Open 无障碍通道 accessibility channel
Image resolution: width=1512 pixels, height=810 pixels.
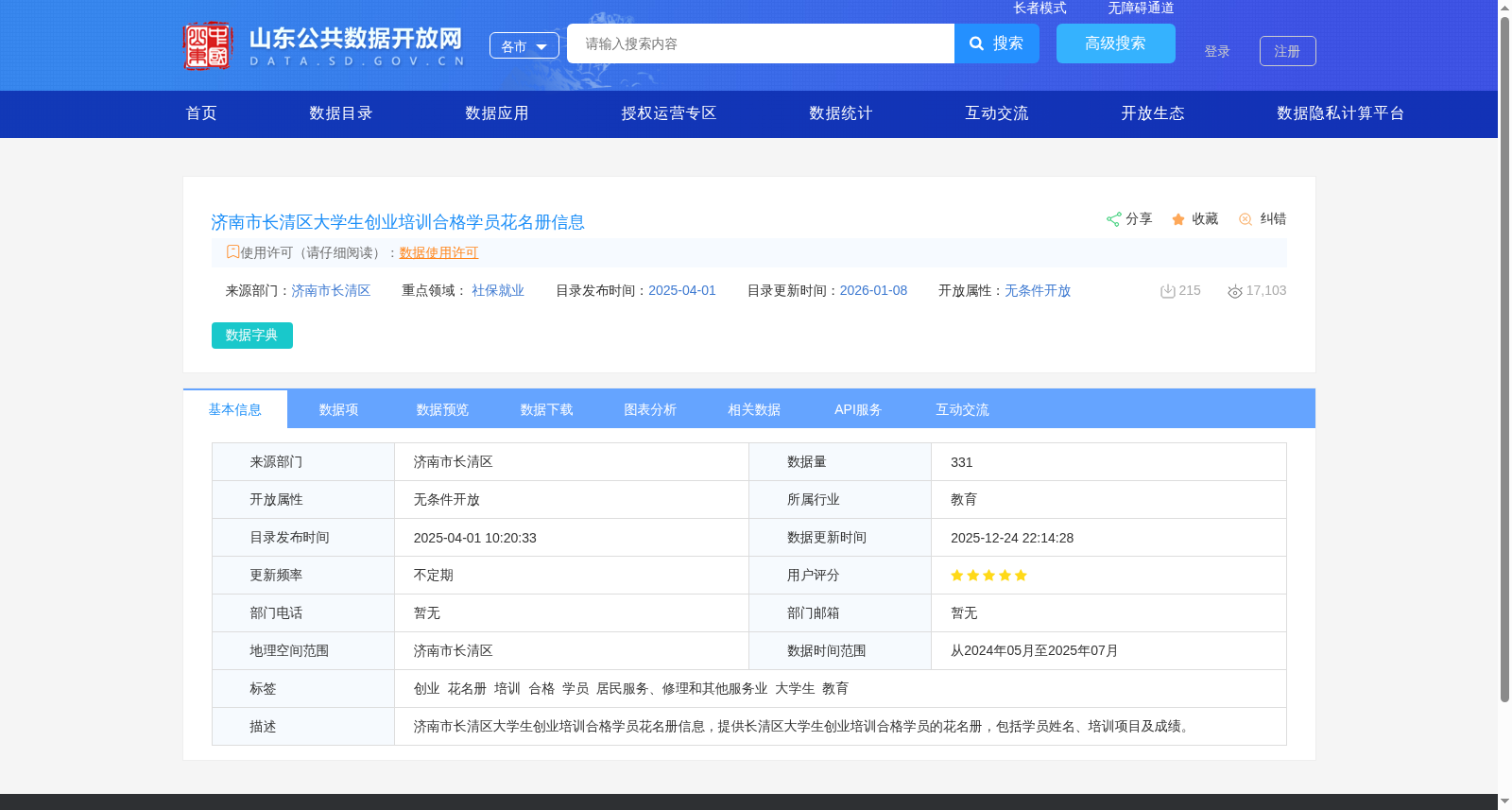1141,8
